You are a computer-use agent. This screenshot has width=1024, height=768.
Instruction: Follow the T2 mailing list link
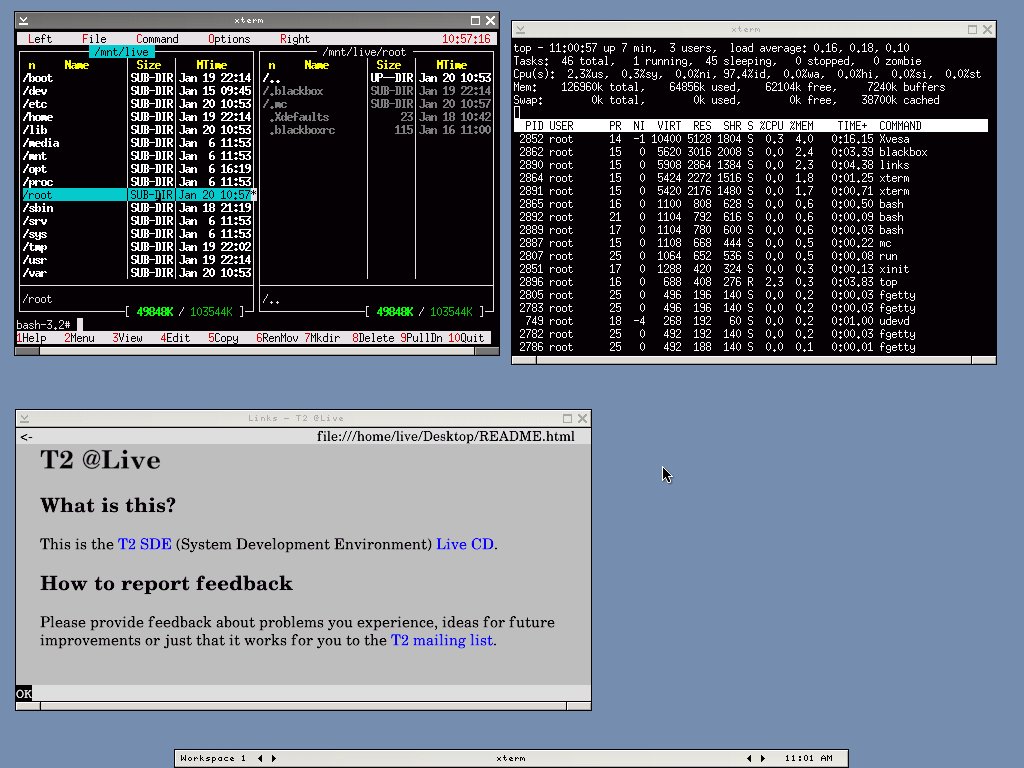(x=441, y=640)
